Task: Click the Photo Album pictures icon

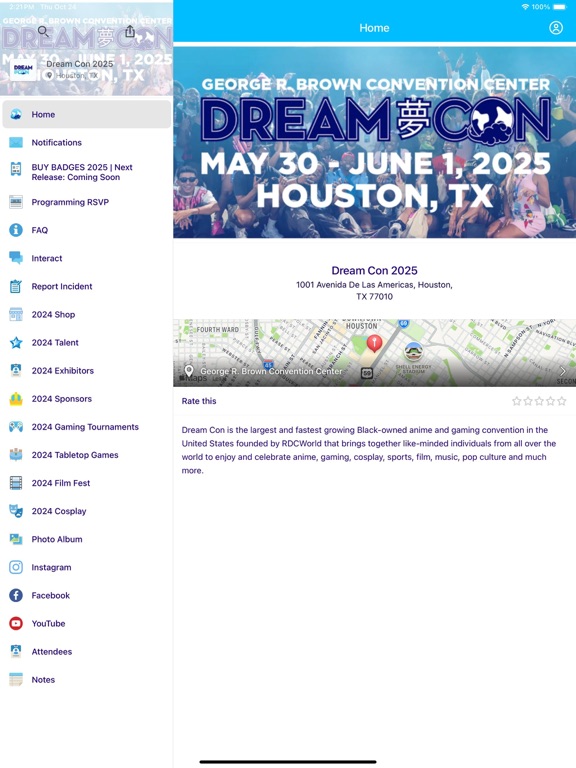Action: (16, 539)
